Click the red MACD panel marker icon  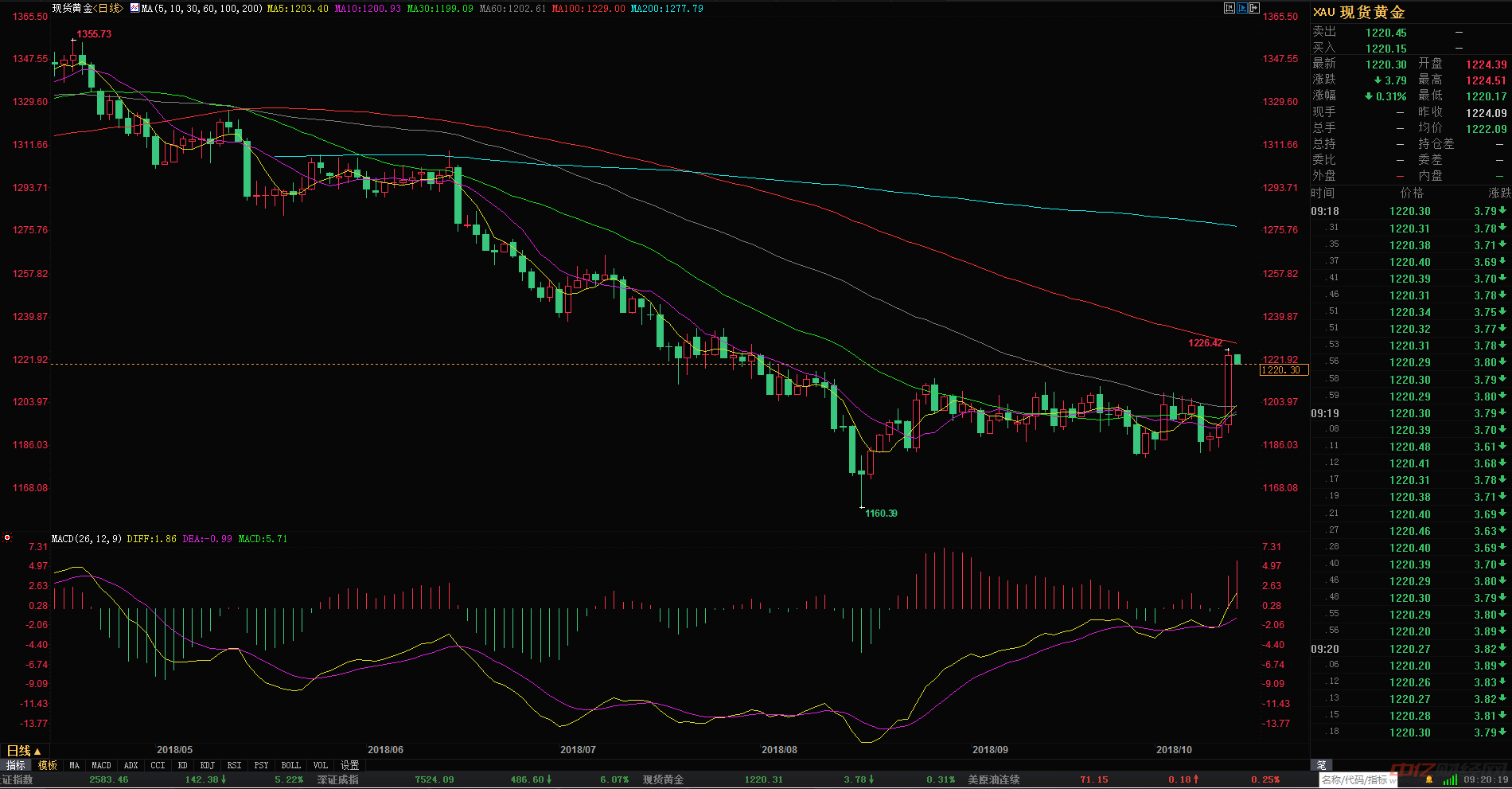pos(7,538)
